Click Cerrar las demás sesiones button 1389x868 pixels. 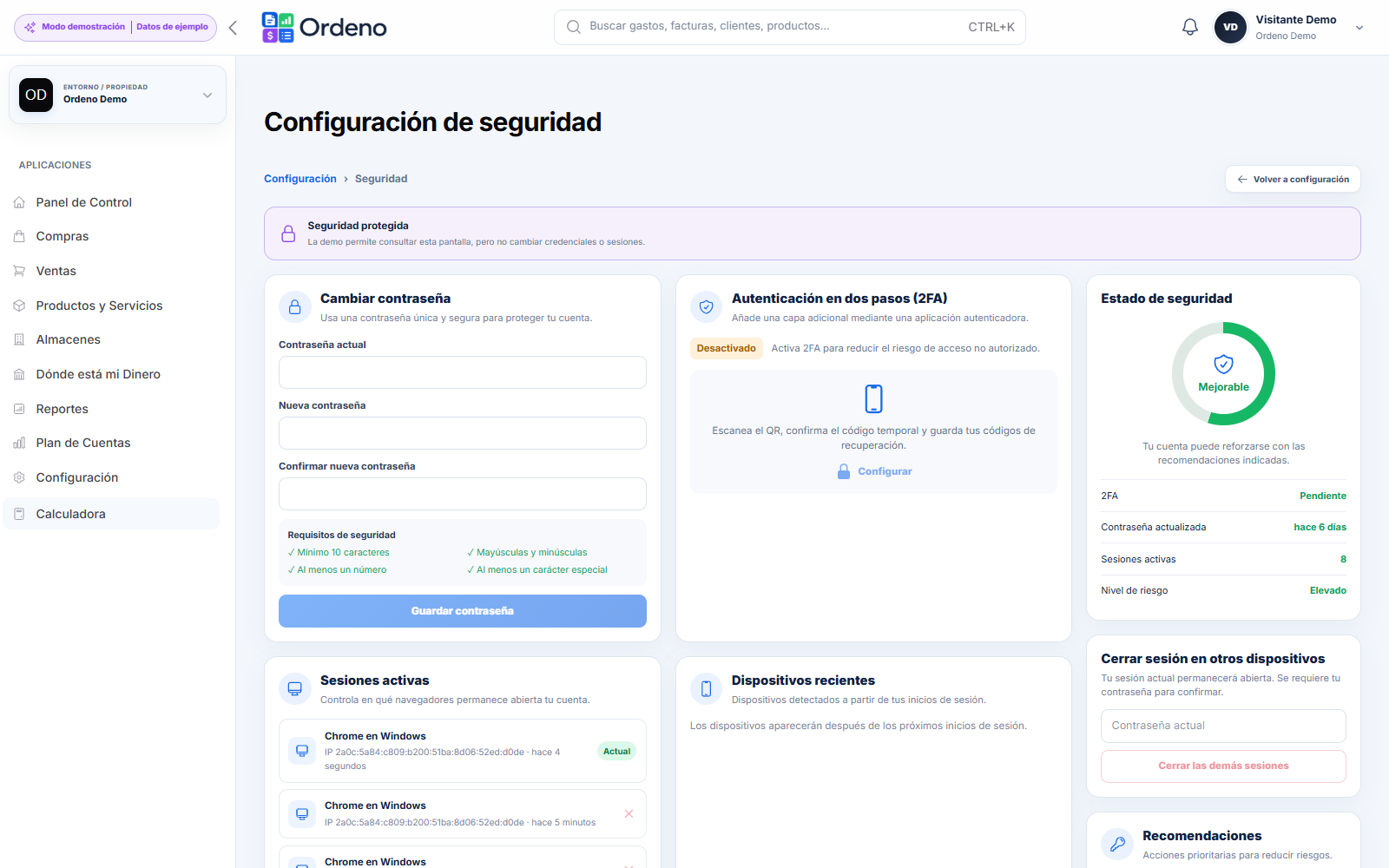click(x=1223, y=766)
